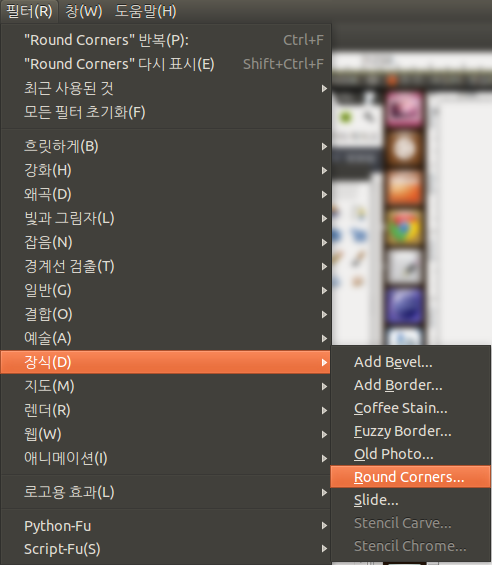This screenshot has width=492, height=565.
Task: Open the 창(W) menu
Action: [84, 11]
